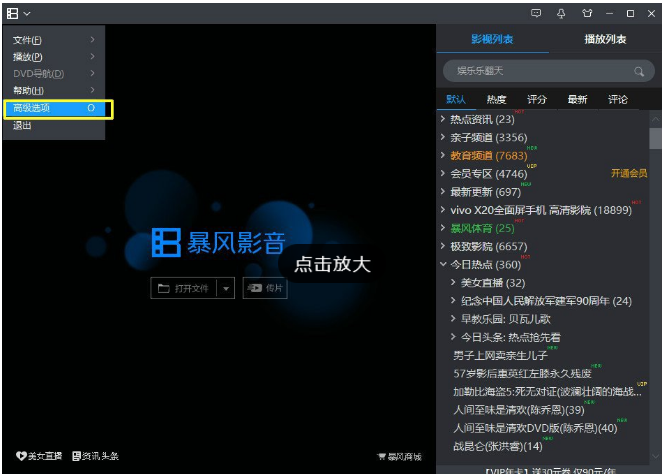
Task: Click the heart icon beside 美女直播
Action: click(21, 456)
